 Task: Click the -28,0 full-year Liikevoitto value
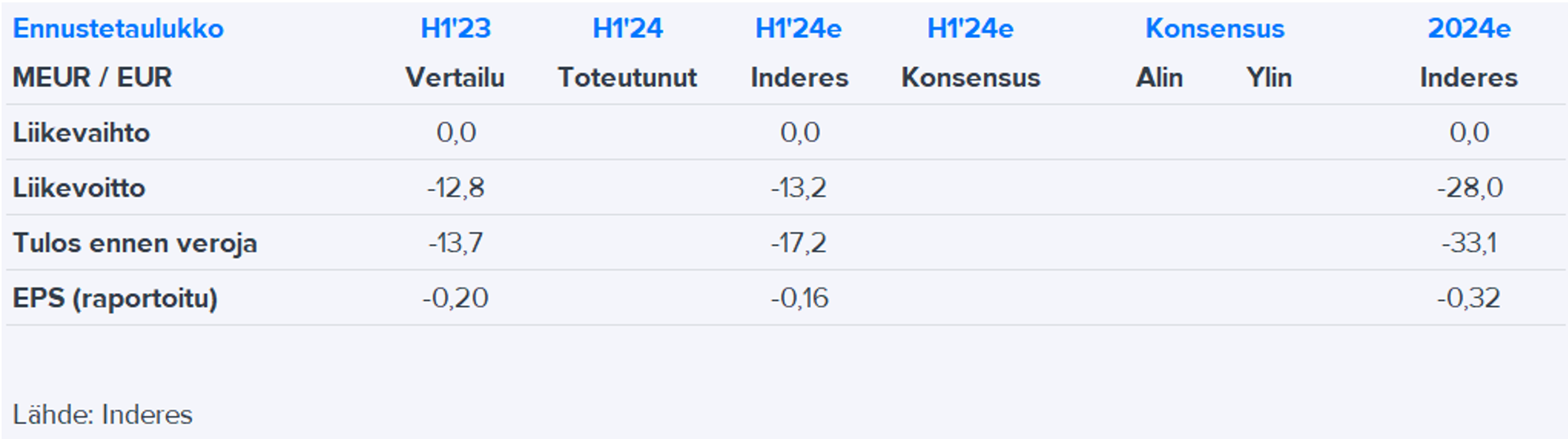pos(1469,188)
